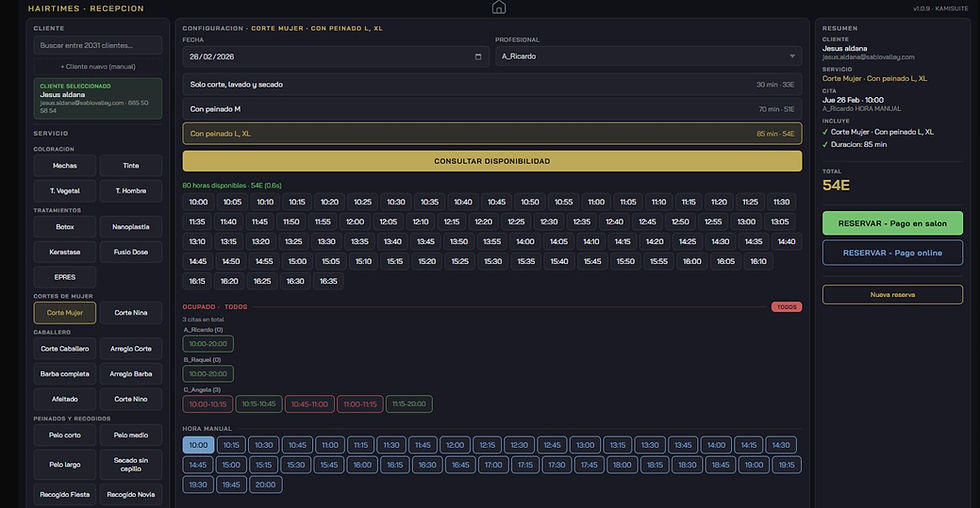
Task: Pick the available 12:35 time slot
Action: point(581,222)
